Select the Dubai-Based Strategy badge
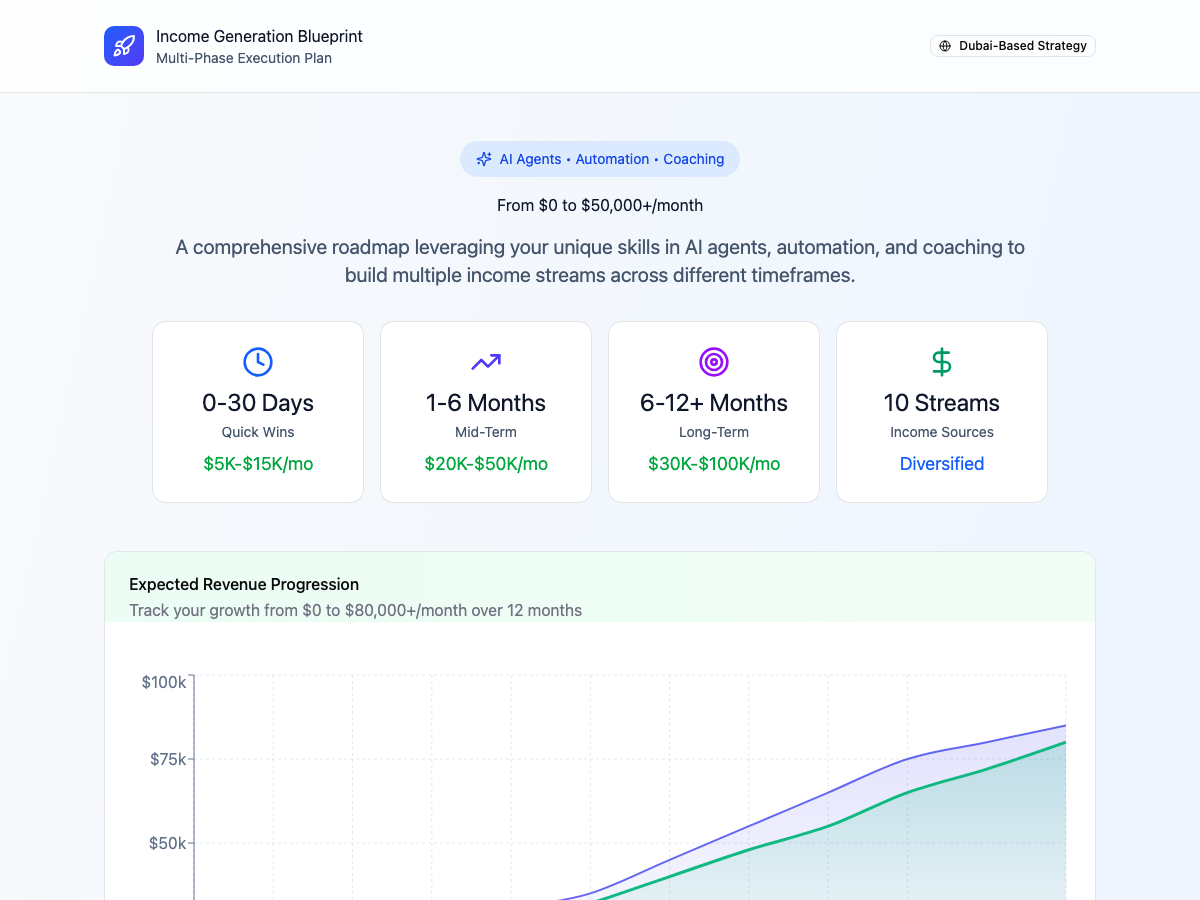Screen dimensions: 1200x900 click(1013, 46)
